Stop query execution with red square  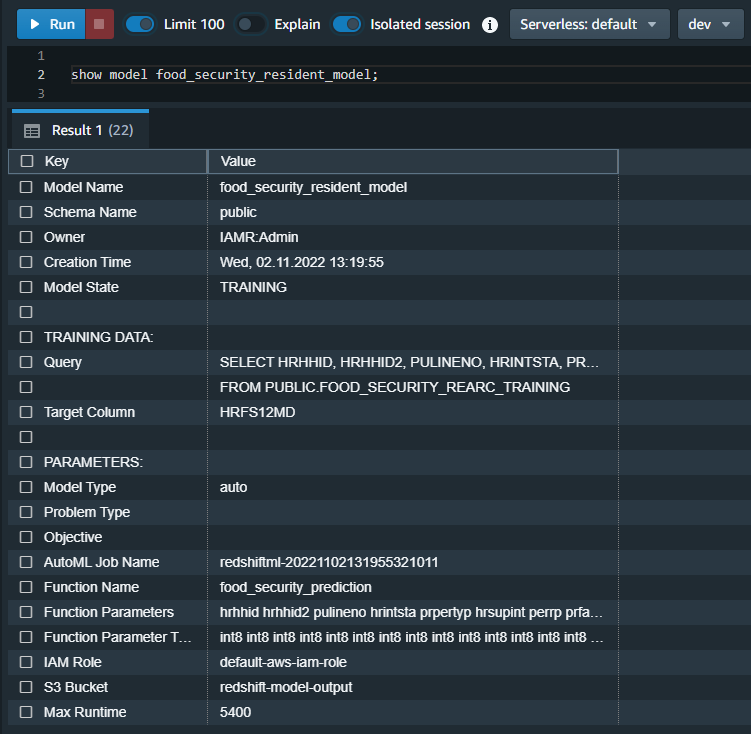click(x=100, y=24)
